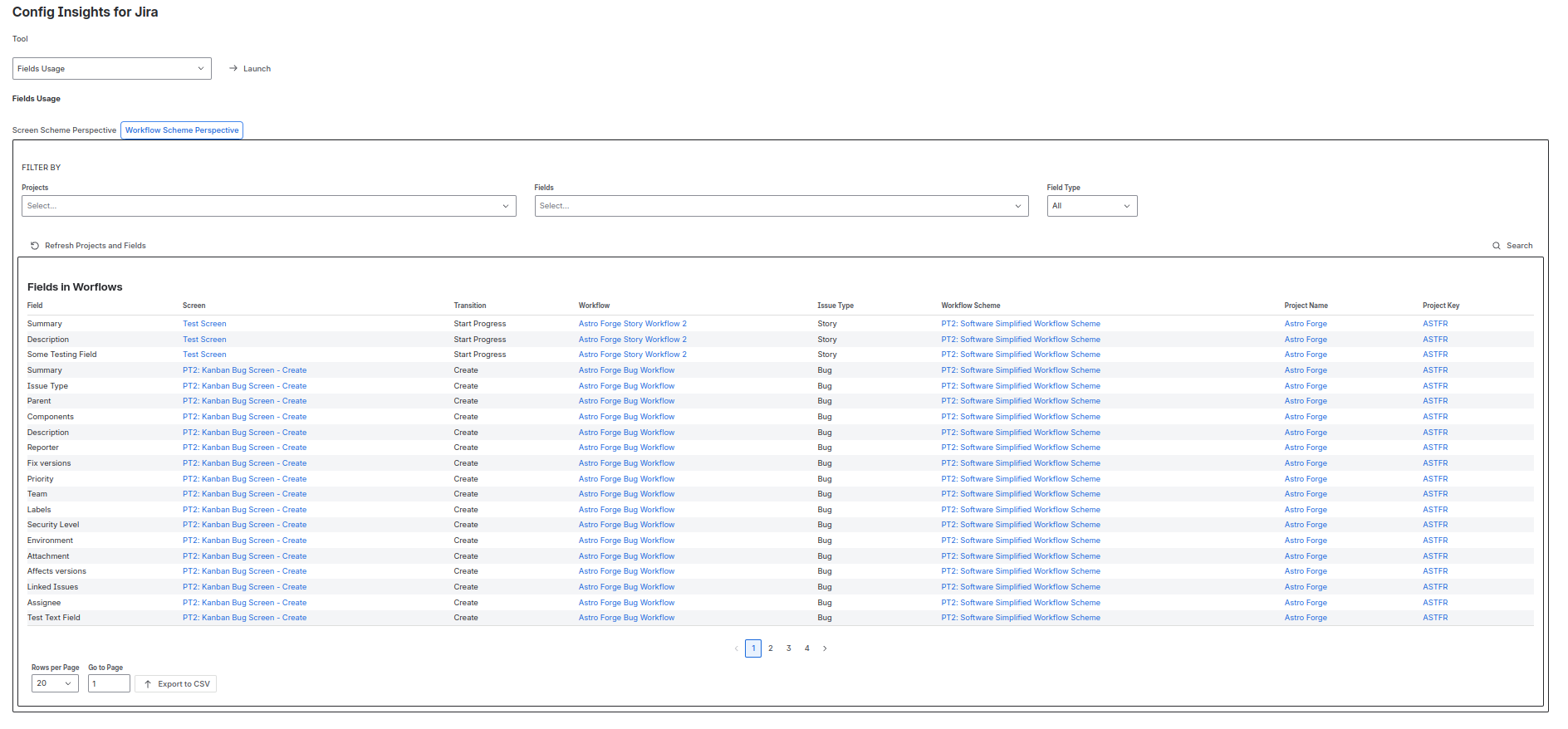The height and width of the screenshot is (729, 1568).
Task: Click the Screen column header
Action: click(x=194, y=306)
